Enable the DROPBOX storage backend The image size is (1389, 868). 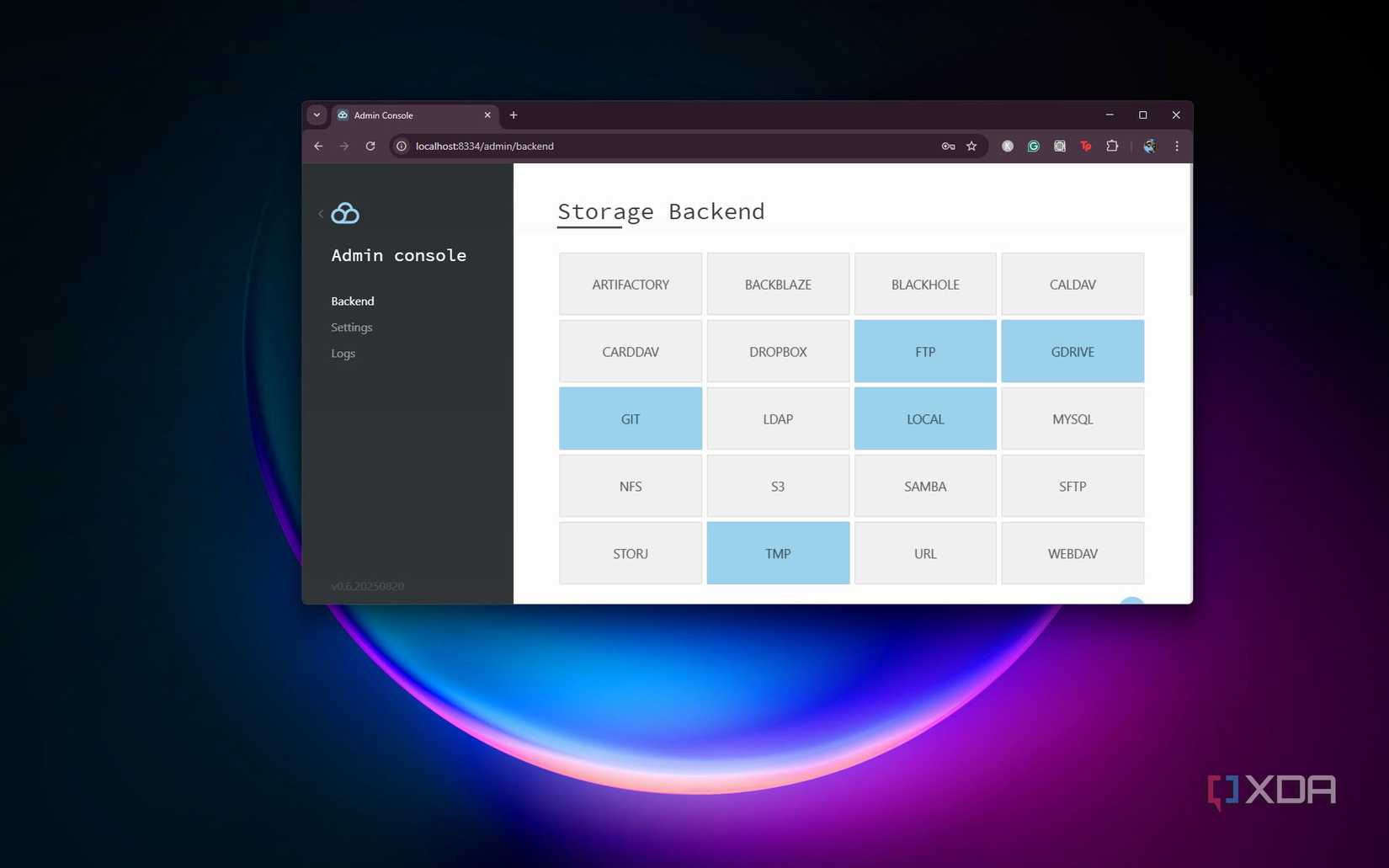[x=777, y=351]
